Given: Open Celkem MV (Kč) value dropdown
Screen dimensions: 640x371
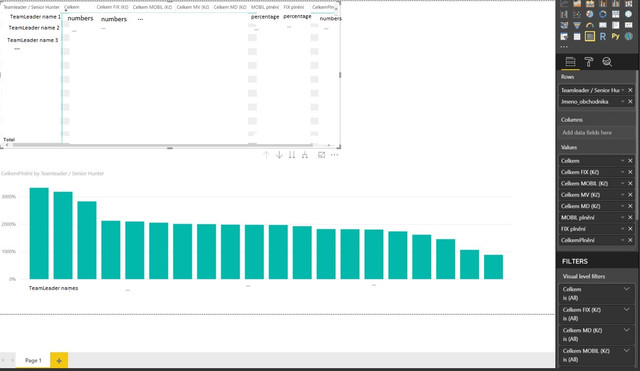Looking at the screenshot, I should (x=623, y=195).
